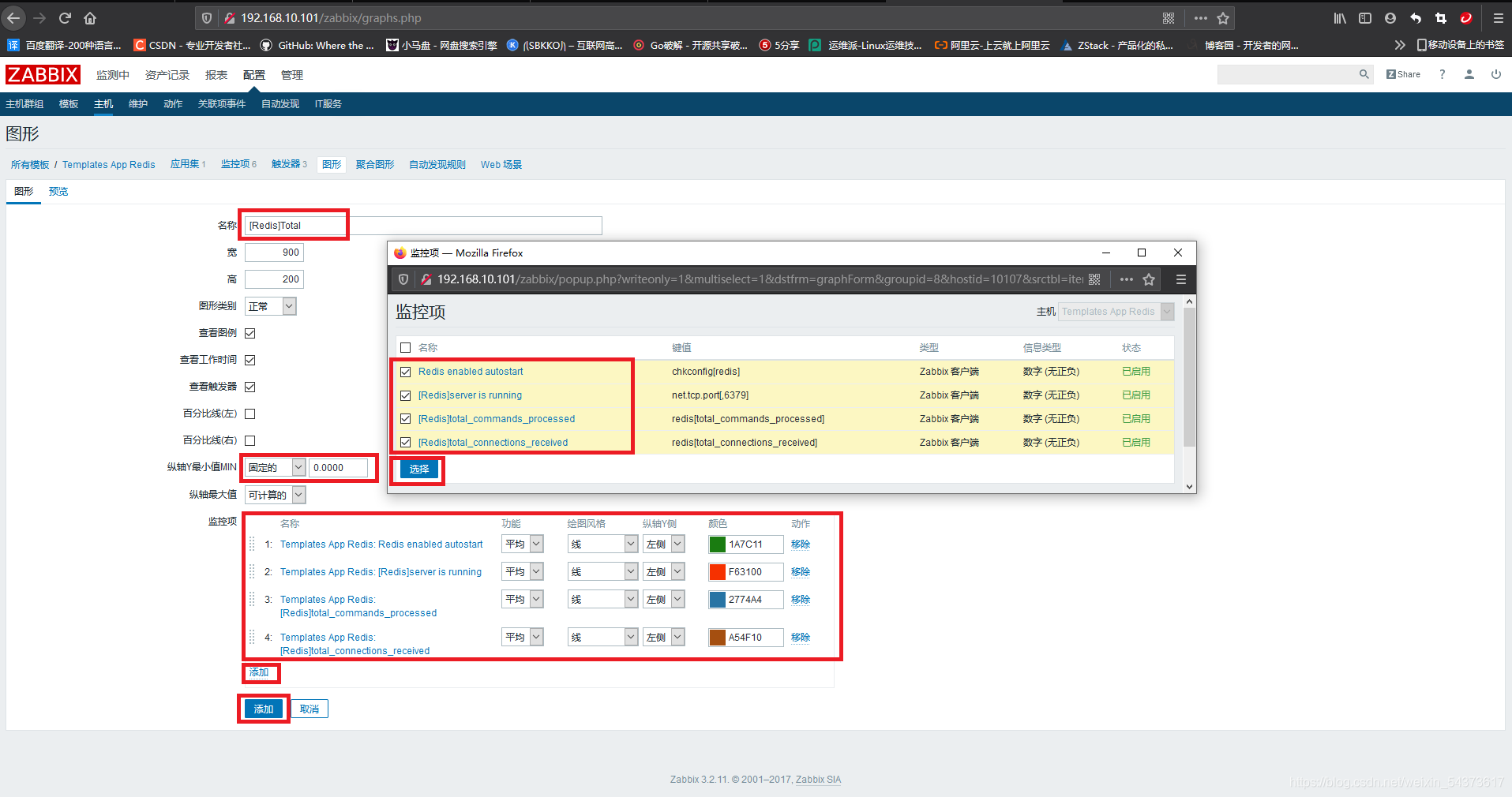Toggle the Firefox sidebar icon
1512x797 pixels.
click(x=1365, y=17)
